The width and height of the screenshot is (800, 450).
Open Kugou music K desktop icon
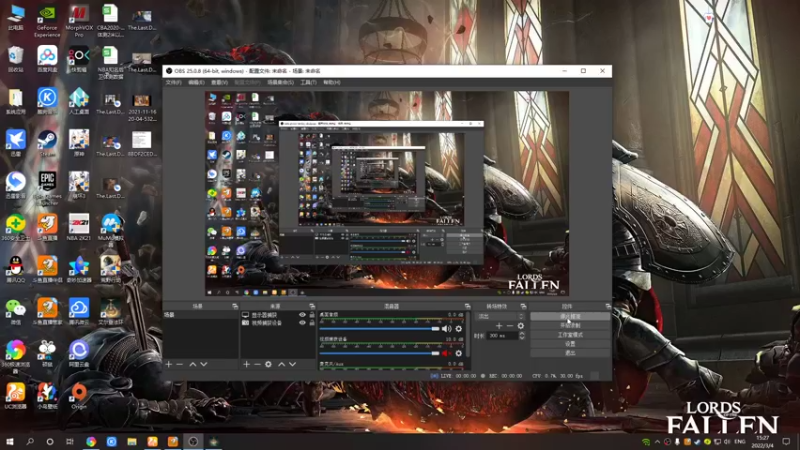[x=47, y=101]
